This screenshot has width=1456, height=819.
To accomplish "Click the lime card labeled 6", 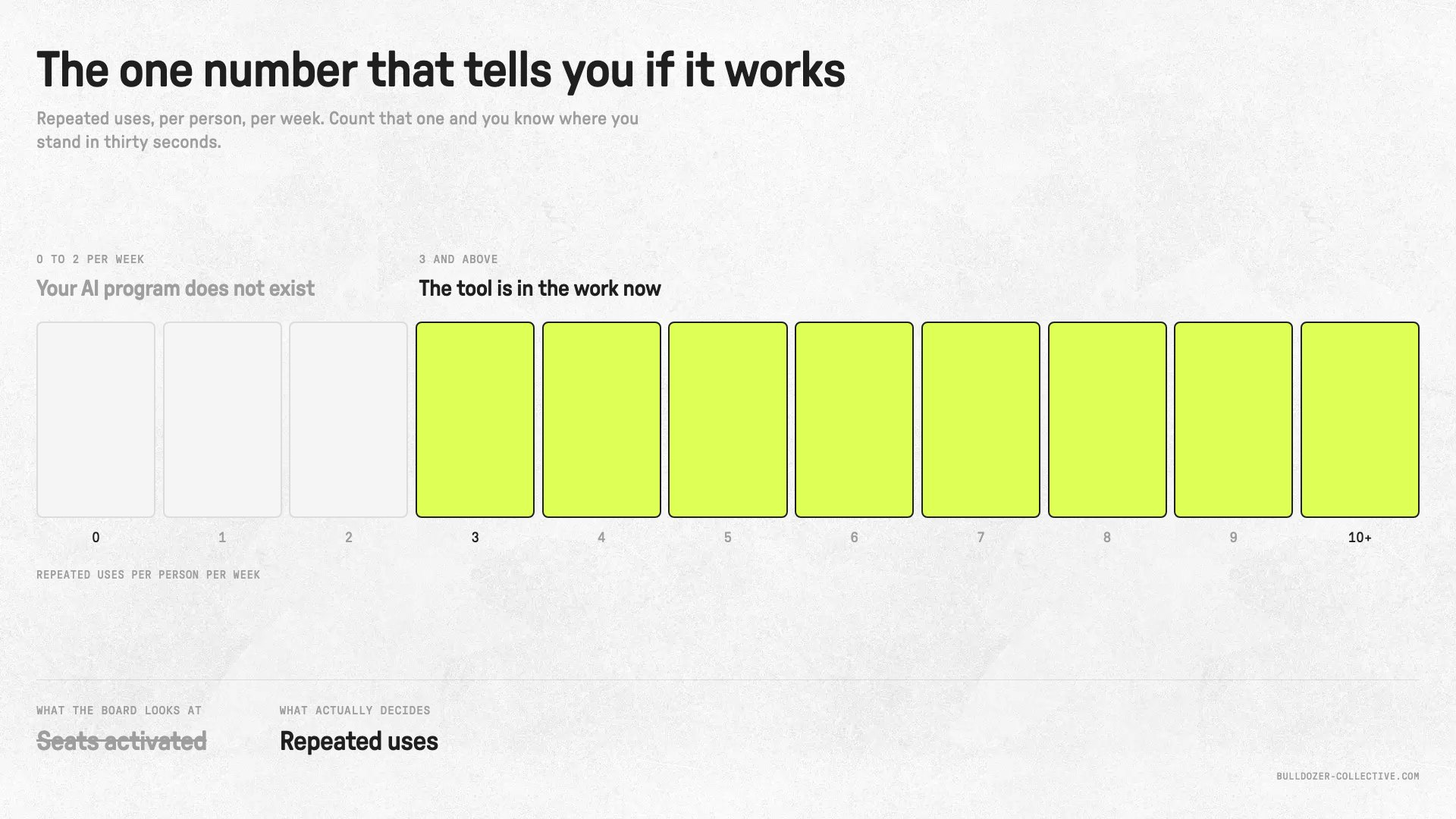I will click(x=854, y=419).
